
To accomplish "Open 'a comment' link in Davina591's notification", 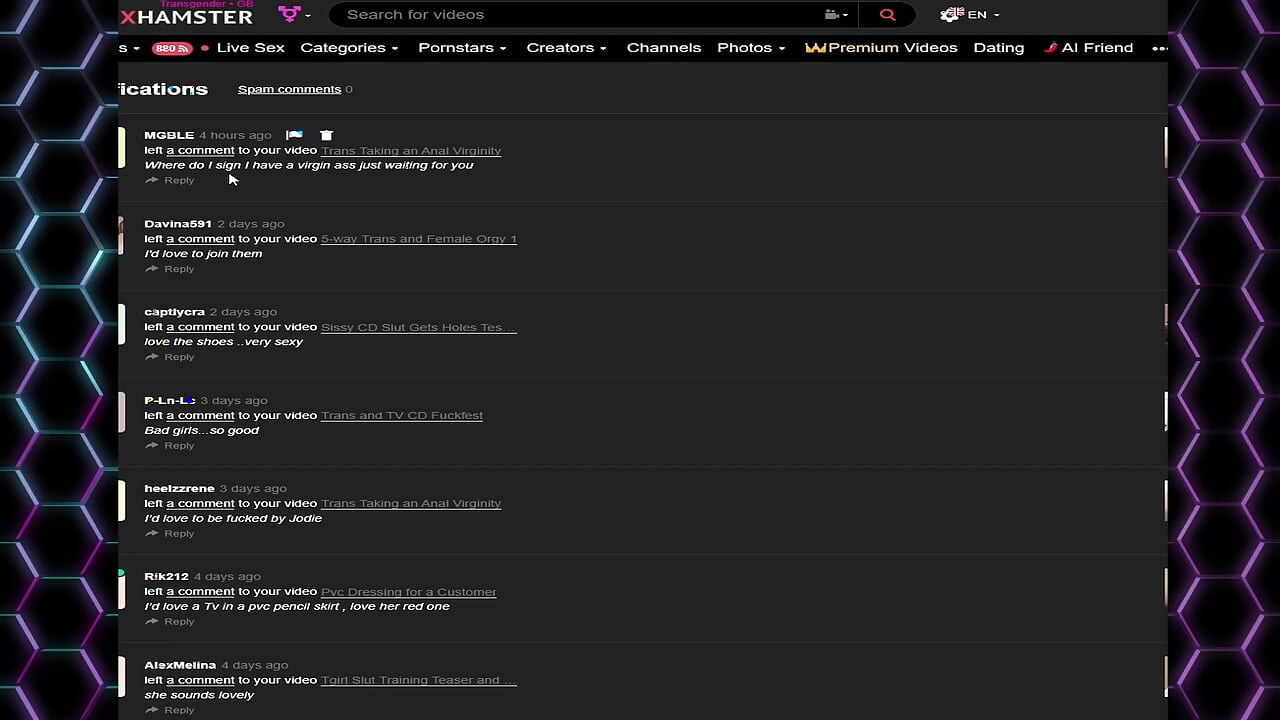I will (200, 239).
